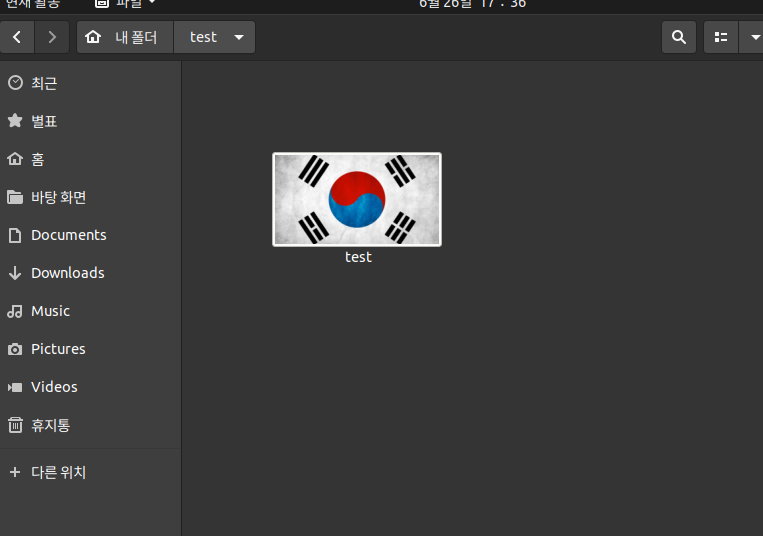Go forward with the right arrow button

click(52, 37)
